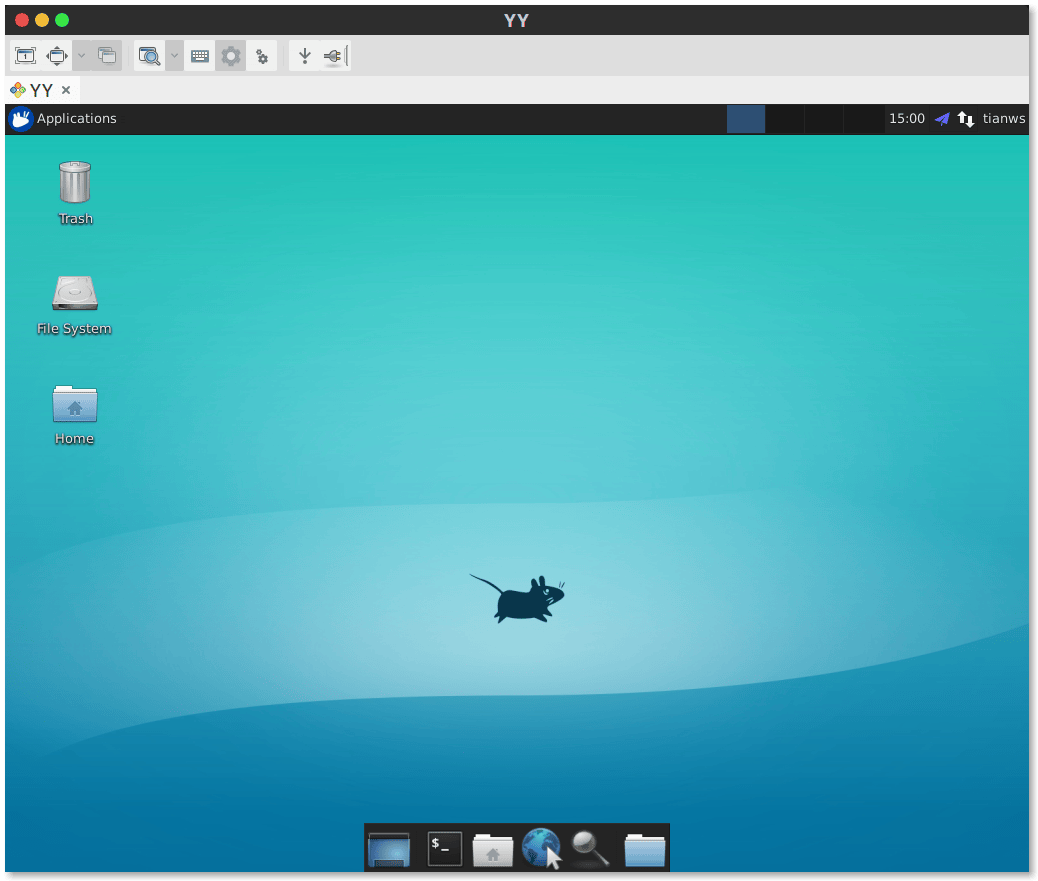Viewport: 1038px width, 881px height.
Task: Switch to the second workspace in the pager
Action: [x=785, y=119]
